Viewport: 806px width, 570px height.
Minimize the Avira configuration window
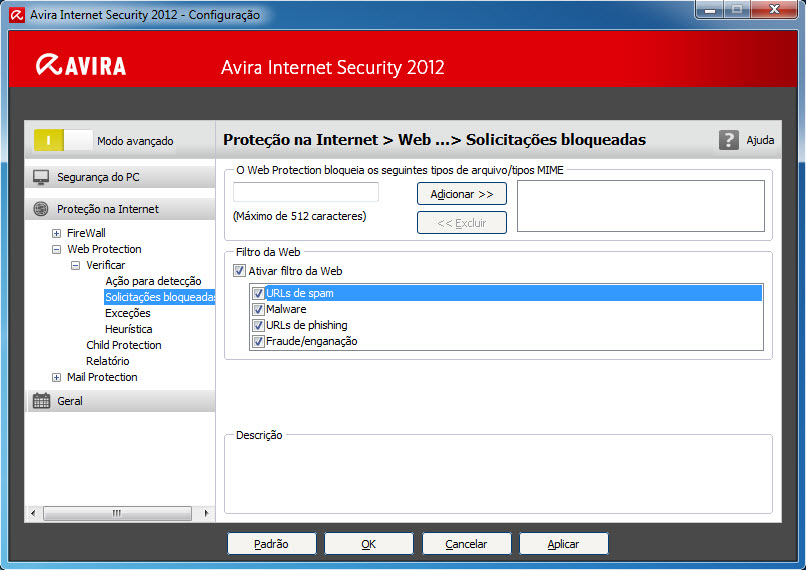tap(710, 10)
